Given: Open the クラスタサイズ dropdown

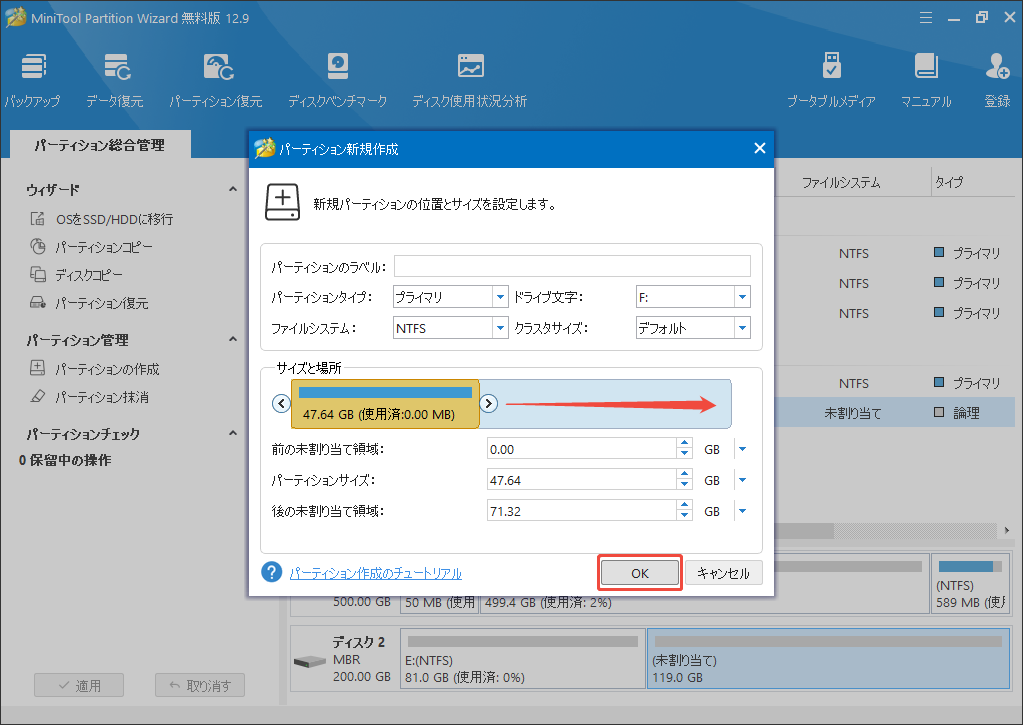Looking at the screenshot, I should coord(742,328).
